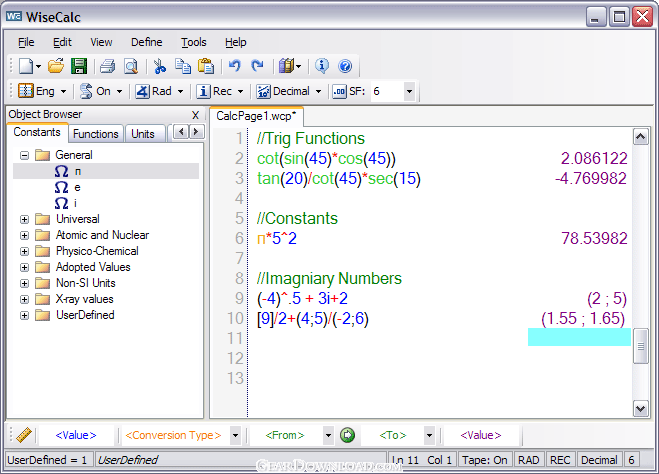Screen dimensions: 659x474
Task: Expand the Atomic and Nuclear folder
Action: point(24,235)
